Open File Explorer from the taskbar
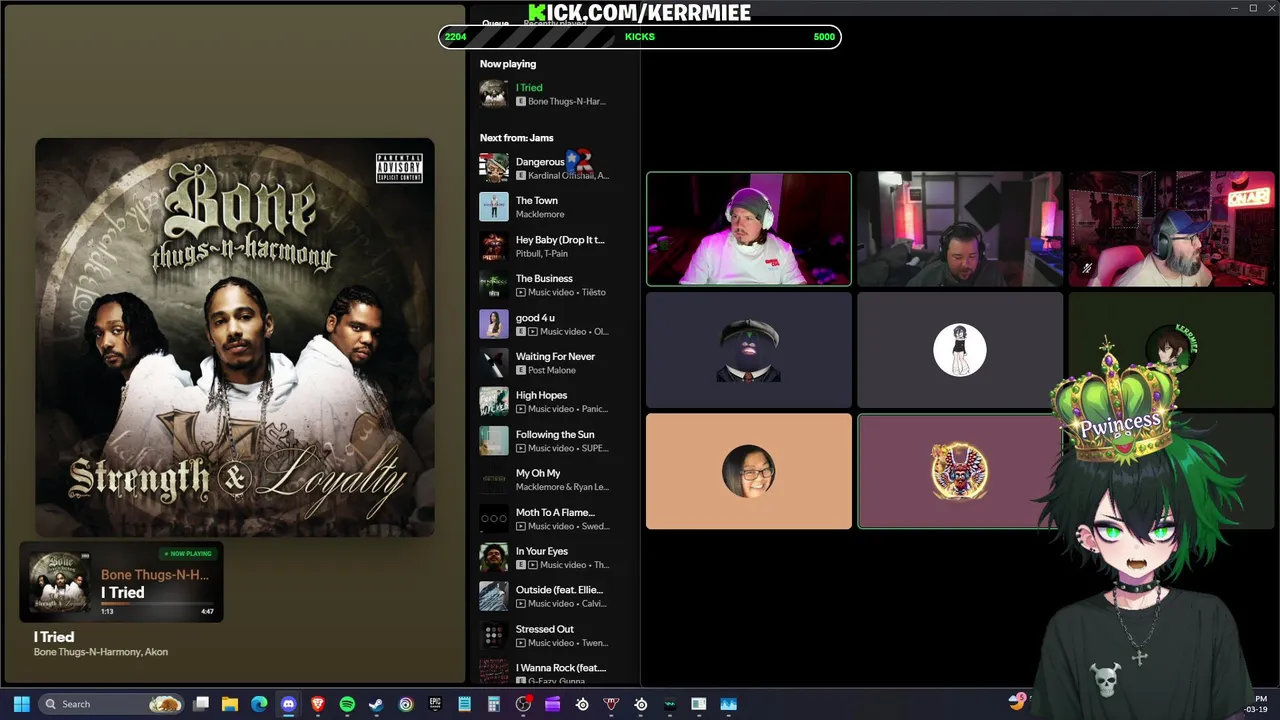The image size is (1280, 720). (x=230, y=704)
